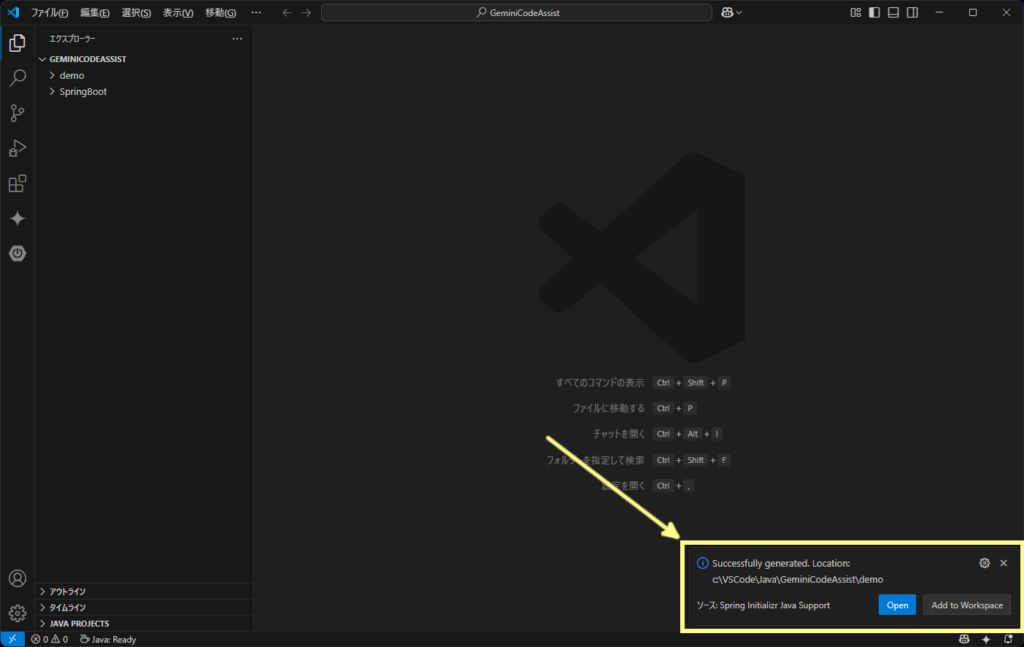Expand the アウトライン section

tap(144, 592)
